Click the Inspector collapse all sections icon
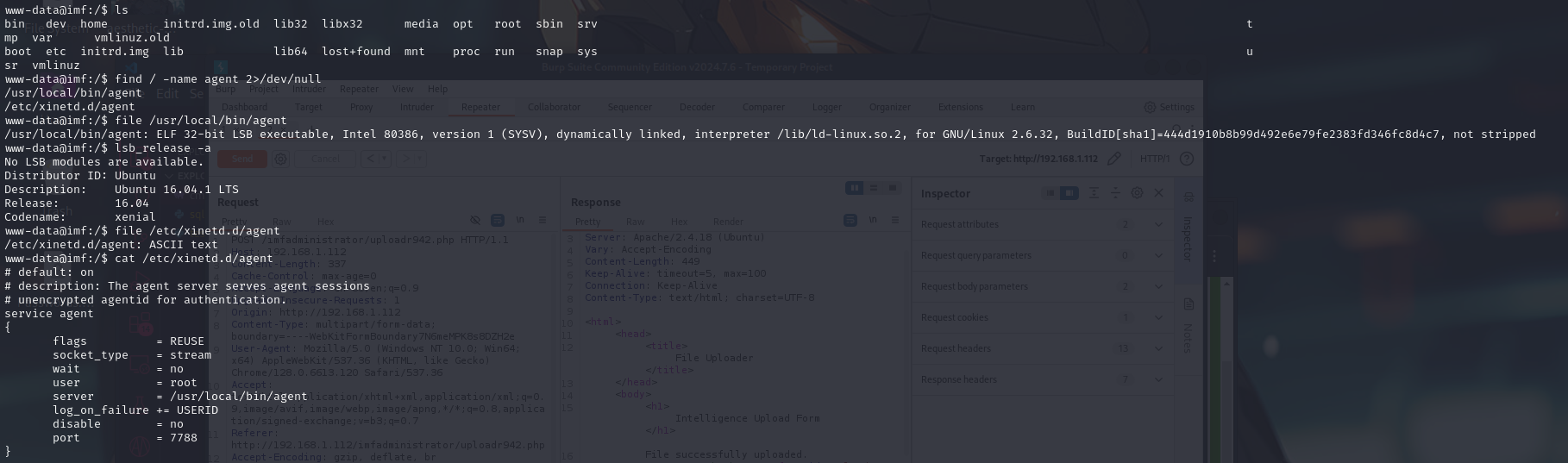The height and width of the screenshot is (463, 1568). (1115, 193)
